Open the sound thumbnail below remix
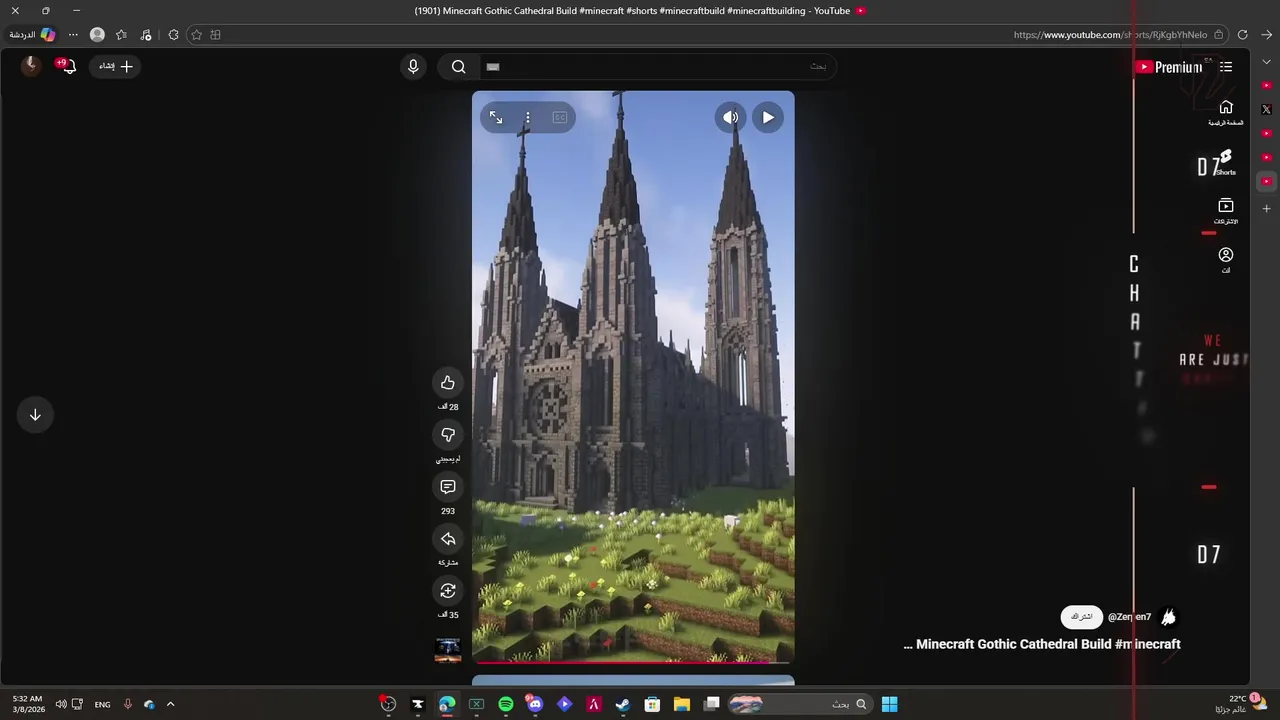 point(447,650)
